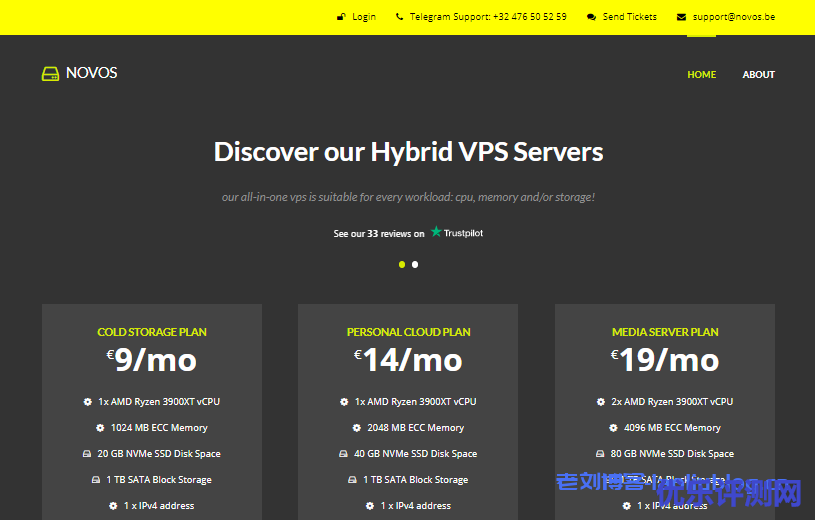This screenshot has height=520, width=815.
Task: Click 40 GB NVMe SSD Disk Space text
Action: pos(416,453)
